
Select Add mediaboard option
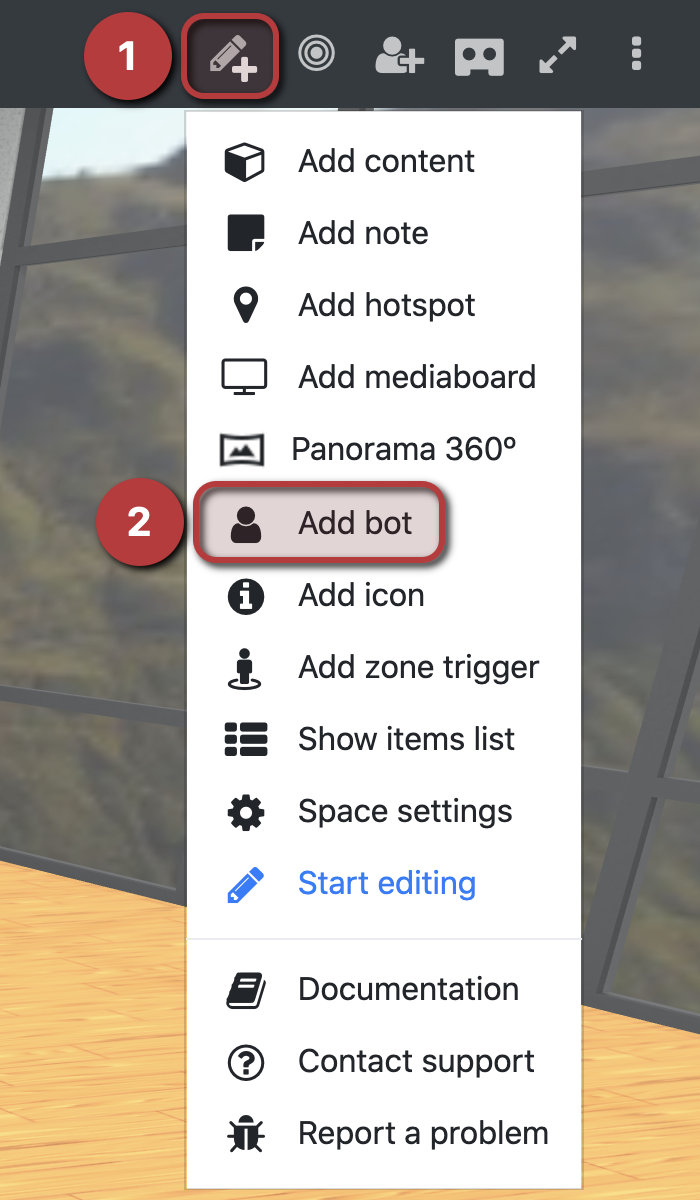click(x=384, y=377)
